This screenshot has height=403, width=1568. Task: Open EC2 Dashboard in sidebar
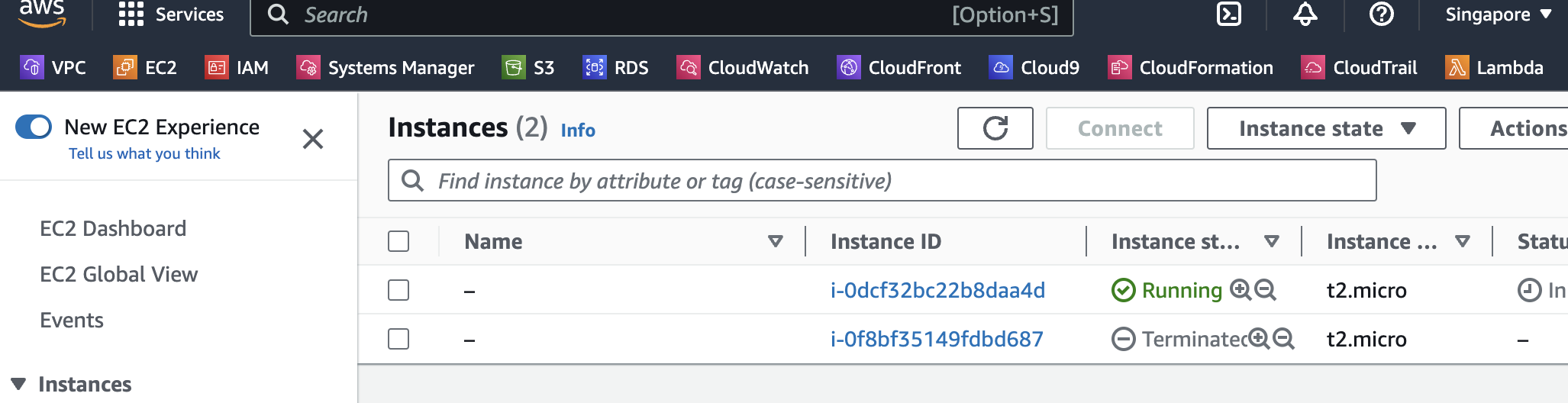[113, 228]
